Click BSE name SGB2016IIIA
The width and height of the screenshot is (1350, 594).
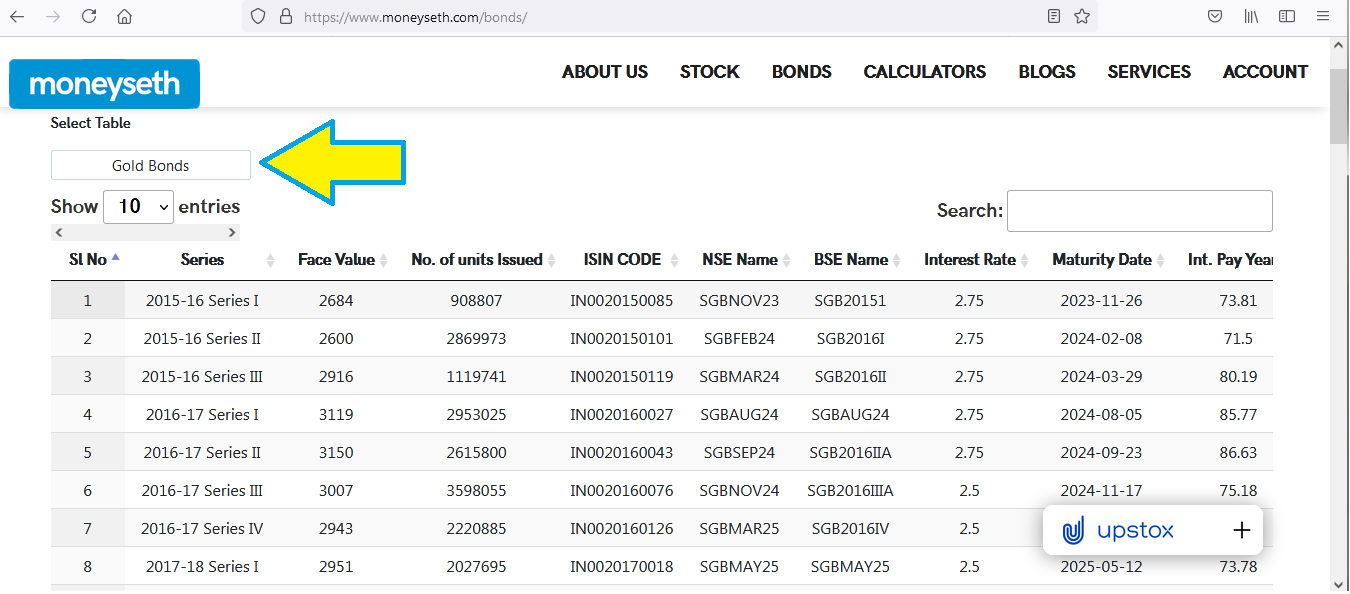click(851, 490)
